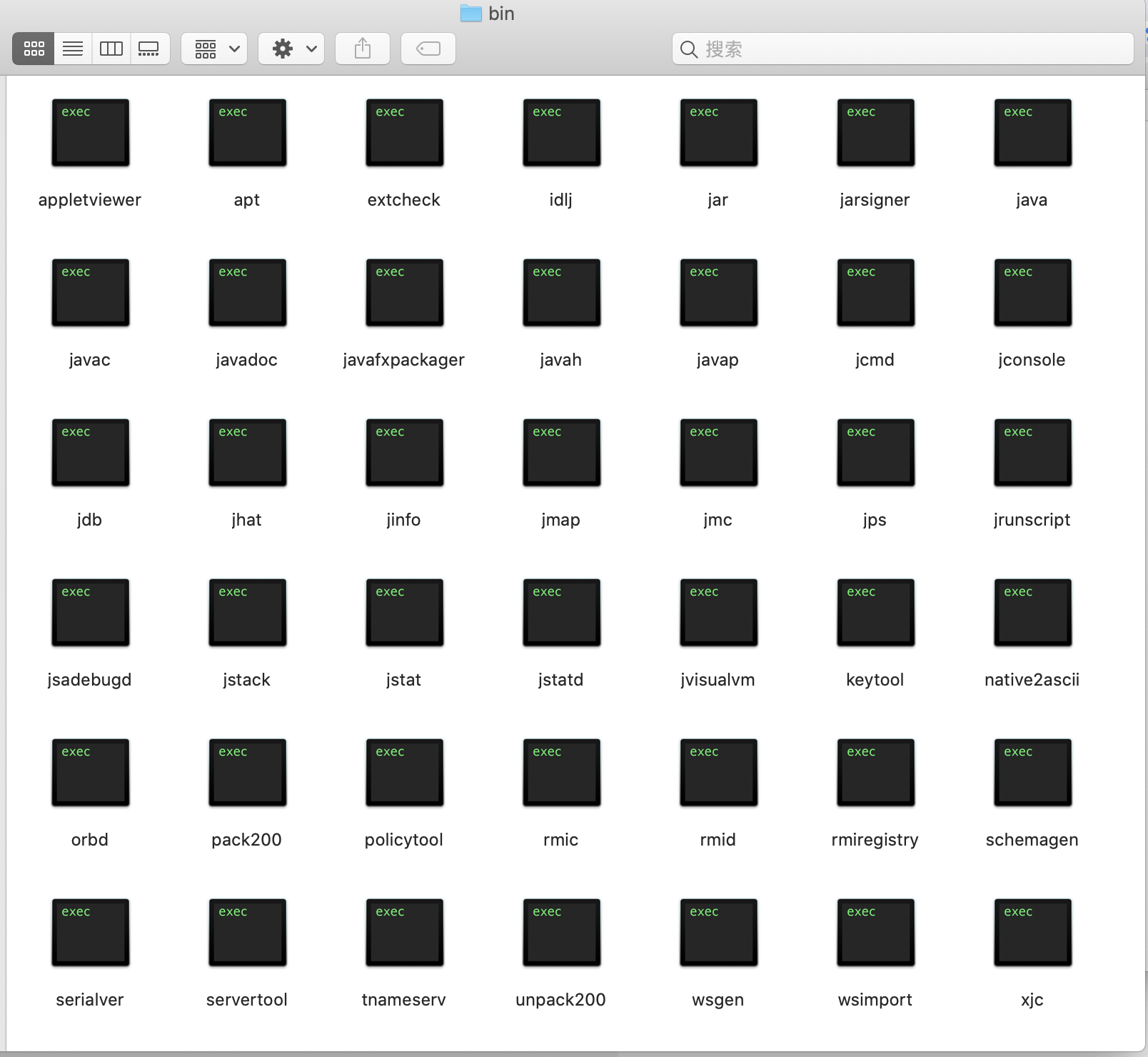Click the edit tags button
The image size is (1148, 1057).
click(428, 49)
